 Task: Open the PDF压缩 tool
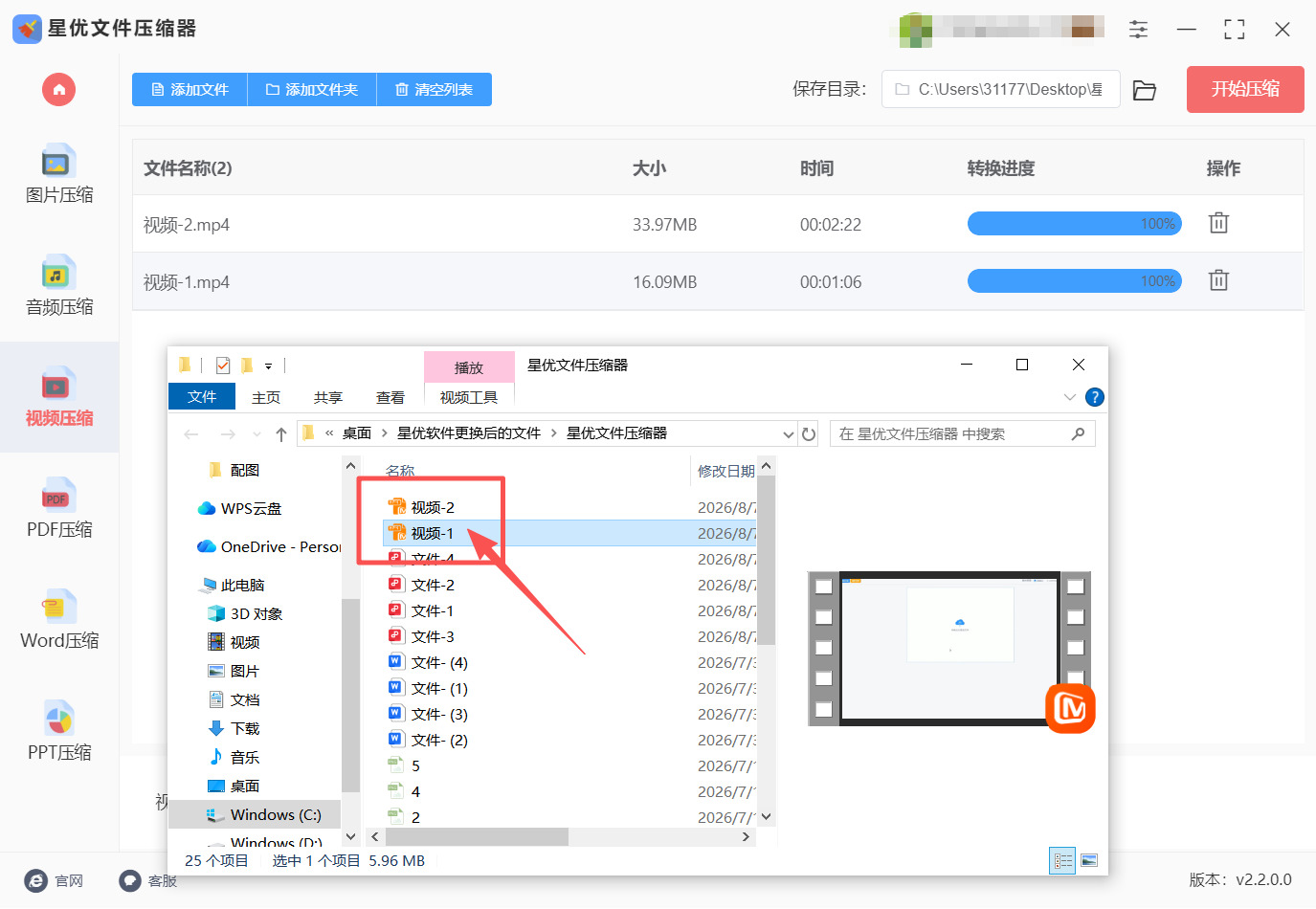pos(58,510)
